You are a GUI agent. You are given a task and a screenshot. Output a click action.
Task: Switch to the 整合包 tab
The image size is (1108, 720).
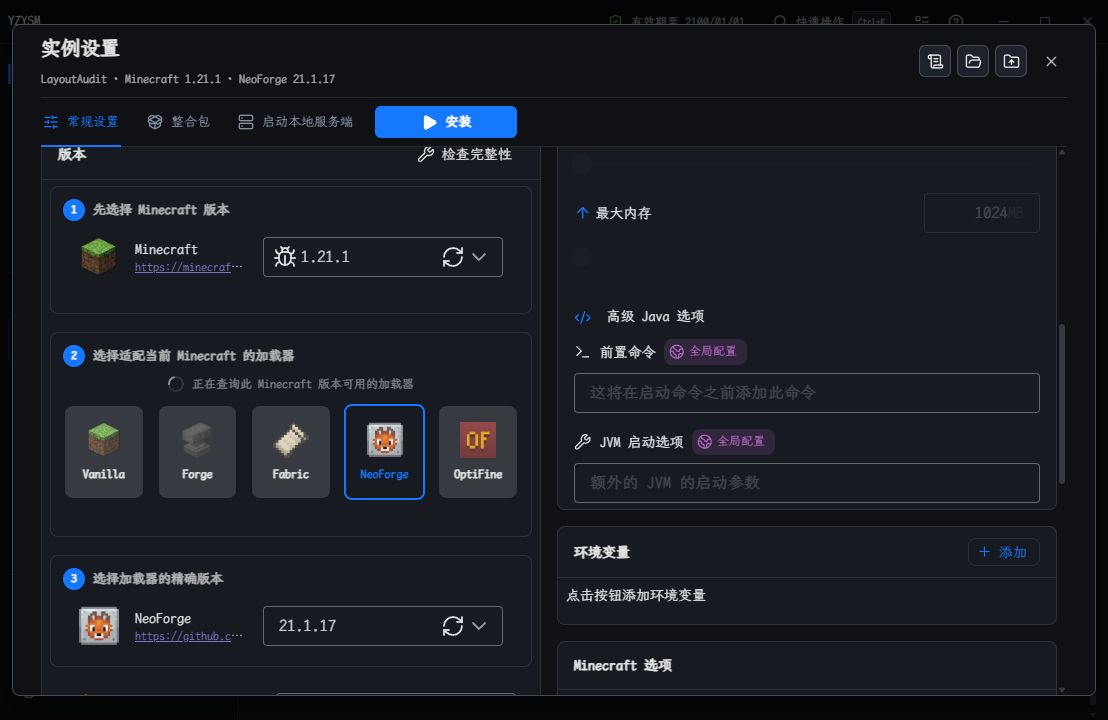[x=178, y=122]
